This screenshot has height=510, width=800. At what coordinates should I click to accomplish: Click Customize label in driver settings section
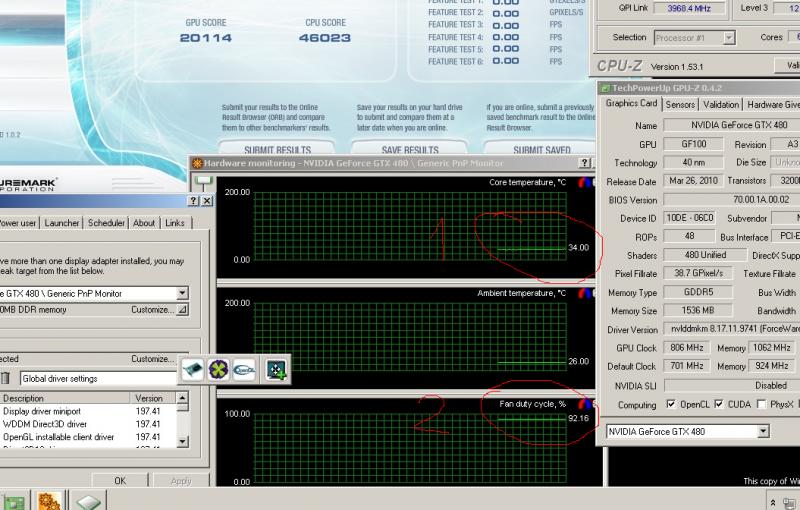151,359
